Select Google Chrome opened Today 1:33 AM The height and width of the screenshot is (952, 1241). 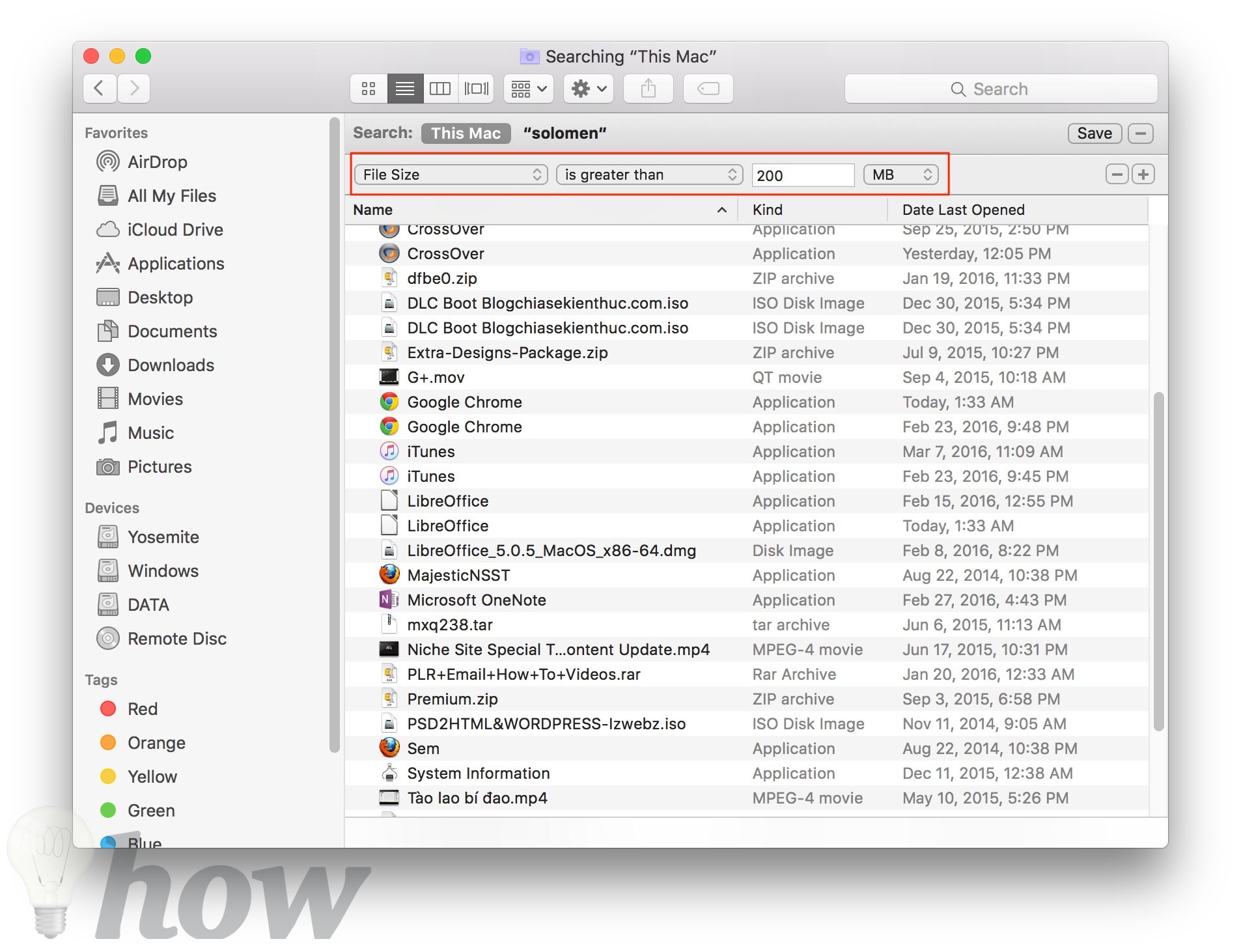click(747, 402)
